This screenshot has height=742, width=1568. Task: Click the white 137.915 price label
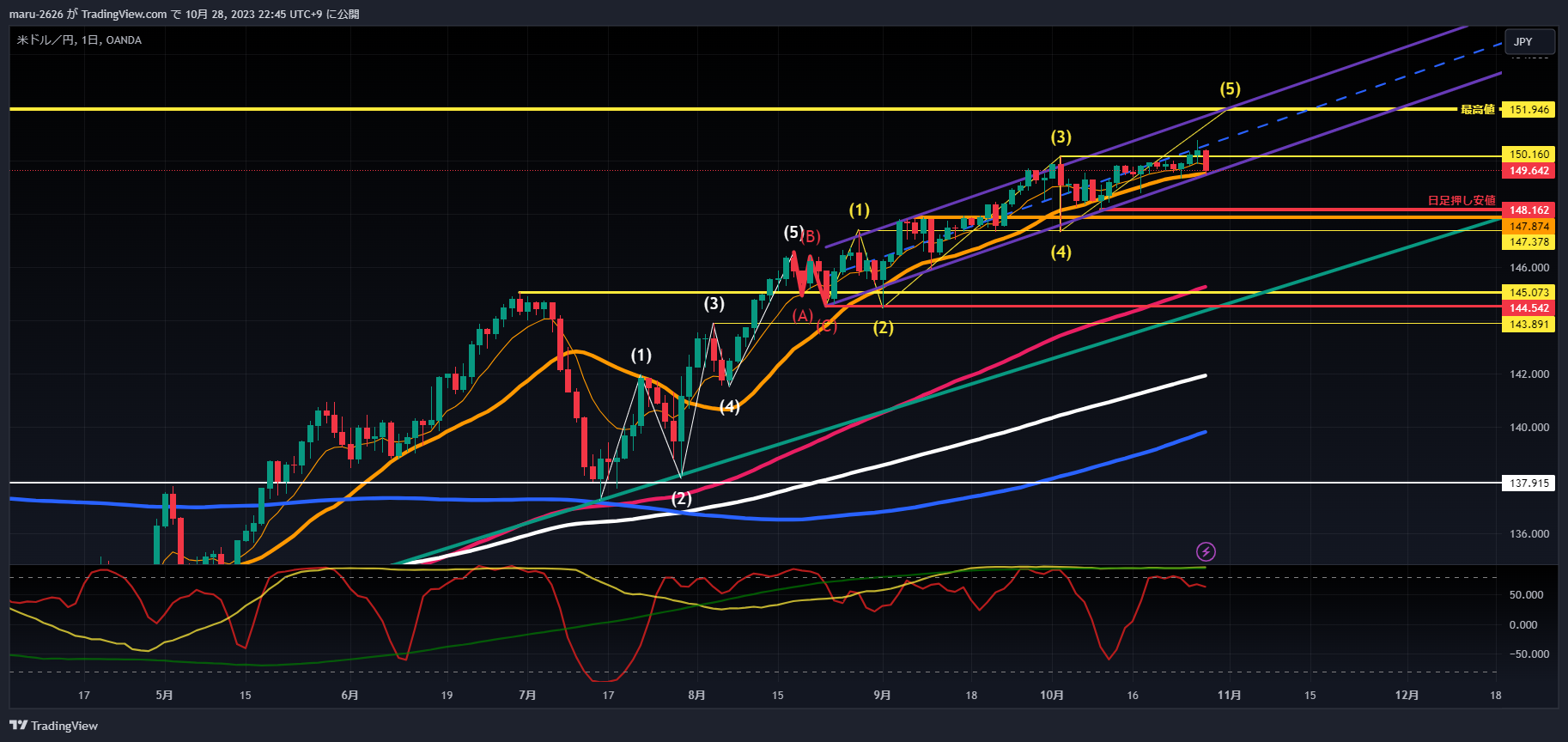[1529, 484]
